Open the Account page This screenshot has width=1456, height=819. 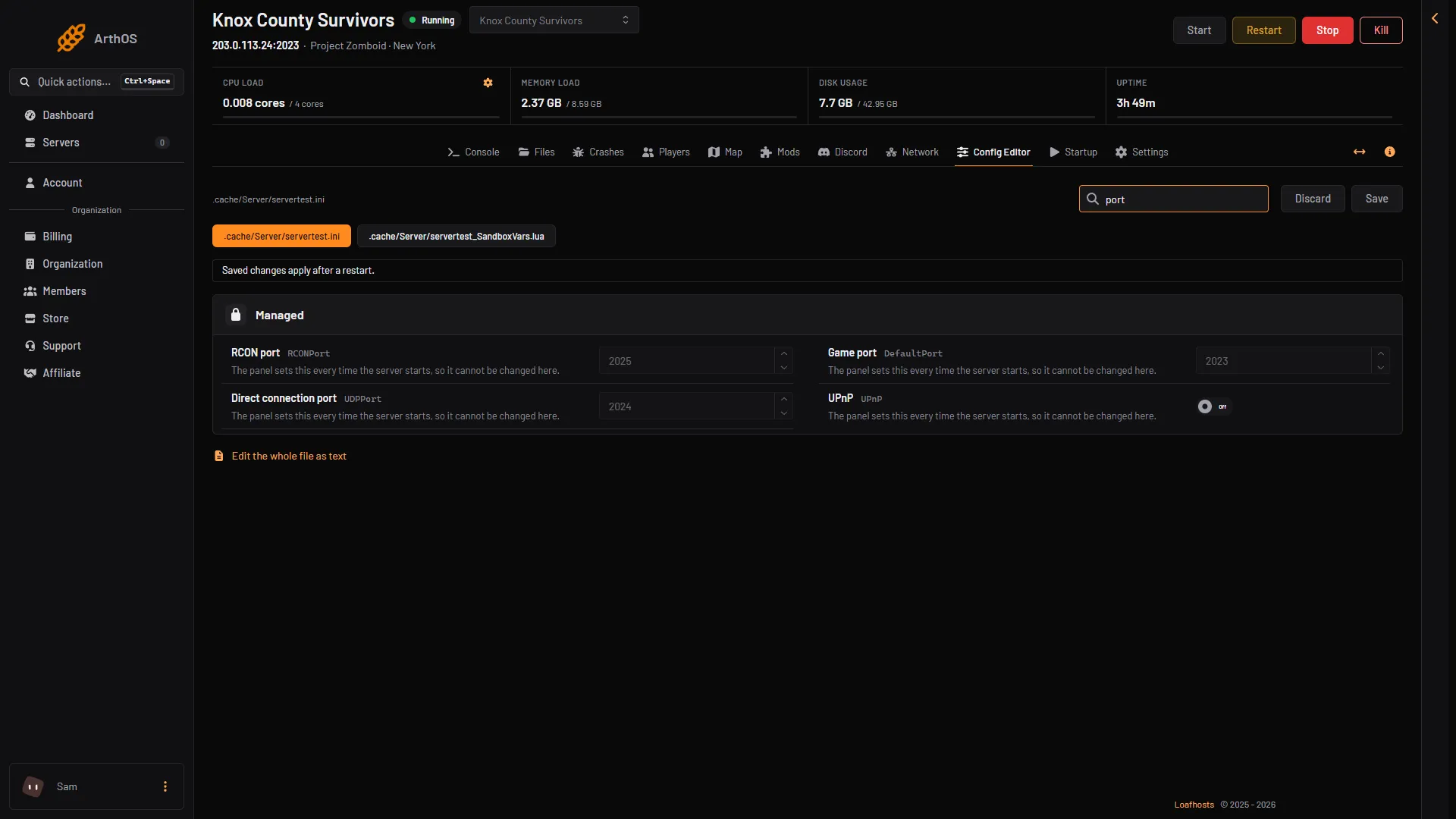(96, 183)
